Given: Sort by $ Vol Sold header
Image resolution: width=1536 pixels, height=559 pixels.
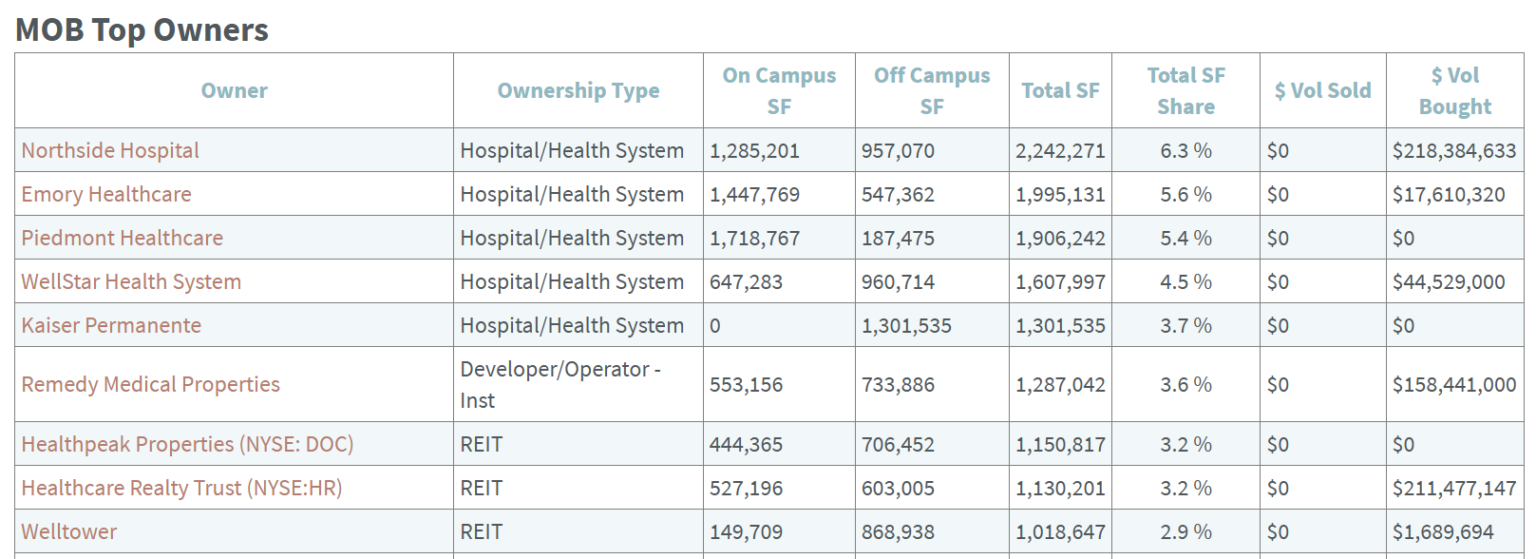Looking at the screenshot, I should (x=1322, y=91).
